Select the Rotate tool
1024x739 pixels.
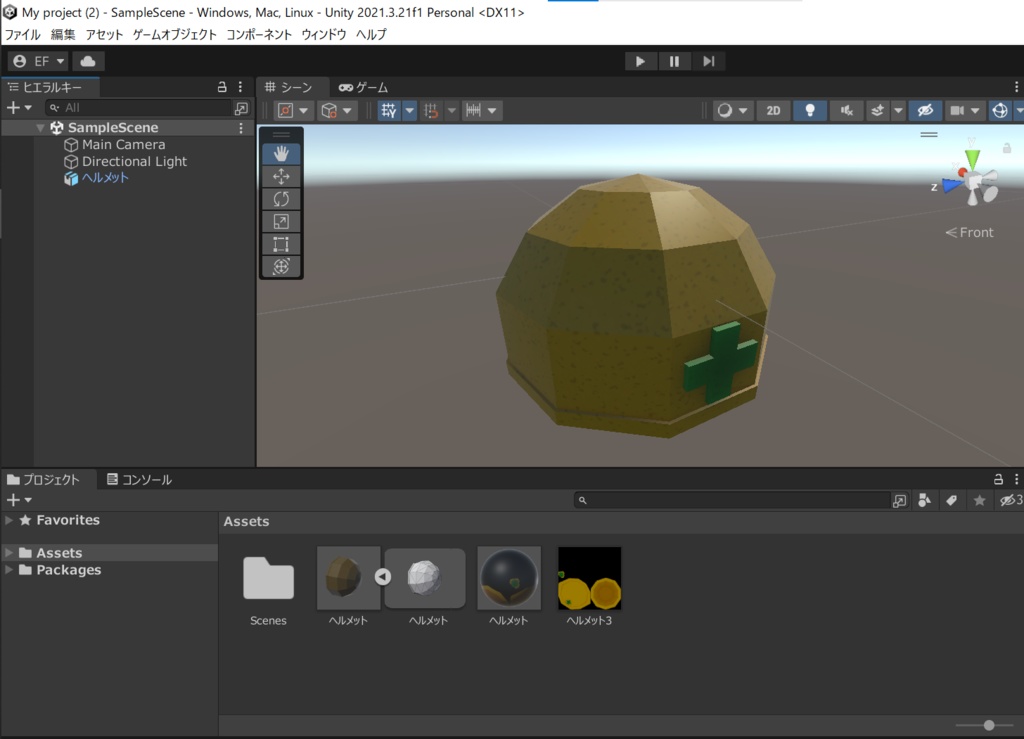[x=281, y=199]
